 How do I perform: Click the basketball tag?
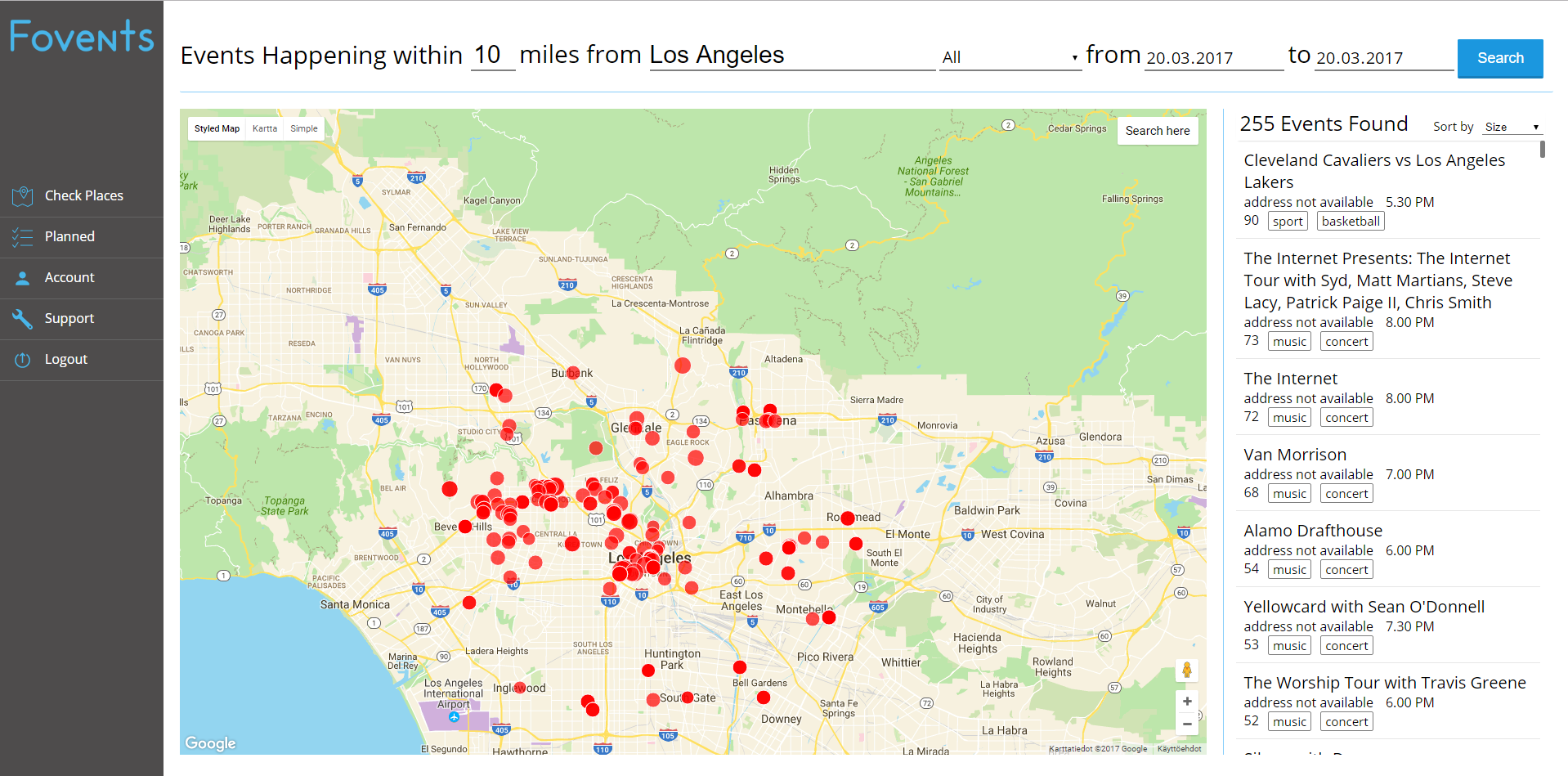click(x=1351, y=221)
